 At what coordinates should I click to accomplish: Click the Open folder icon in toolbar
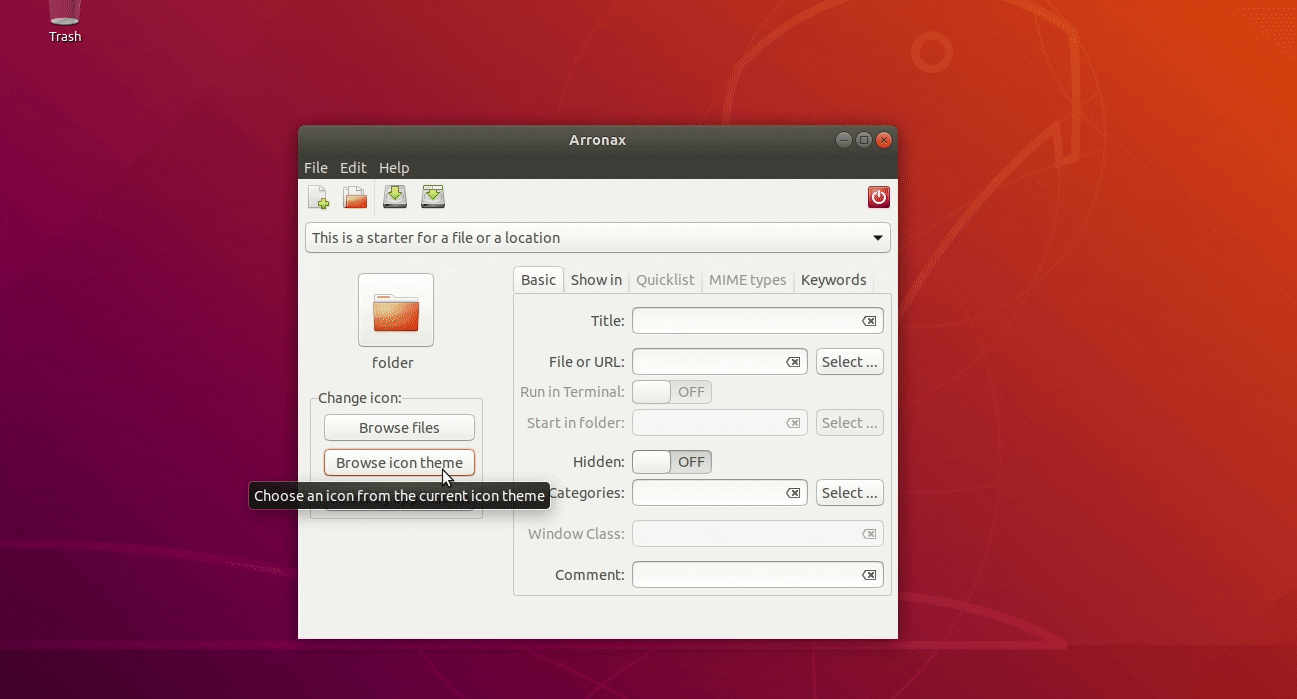pos(355,197)
